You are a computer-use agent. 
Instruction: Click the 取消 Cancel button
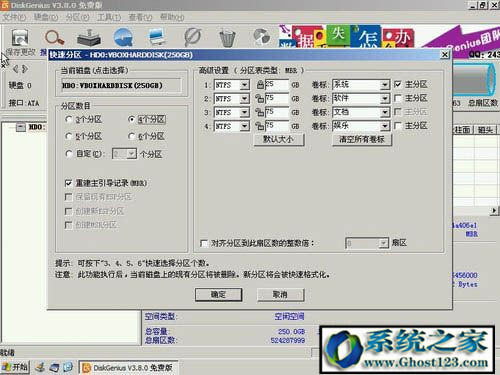point(280,295)
